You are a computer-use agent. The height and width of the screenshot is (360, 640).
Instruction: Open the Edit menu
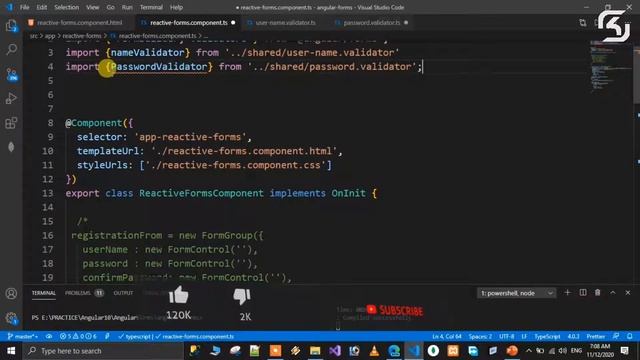tap(42, 7)
